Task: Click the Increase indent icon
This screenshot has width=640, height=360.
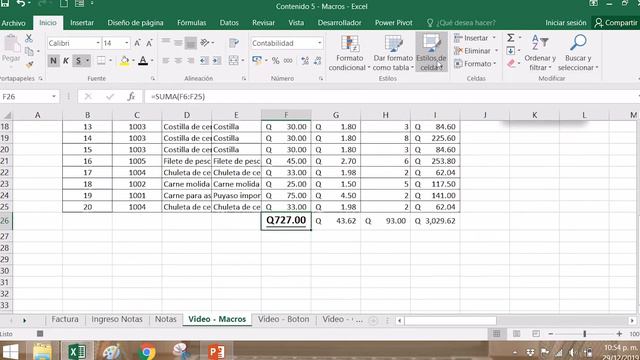Action: coord(216,61)
